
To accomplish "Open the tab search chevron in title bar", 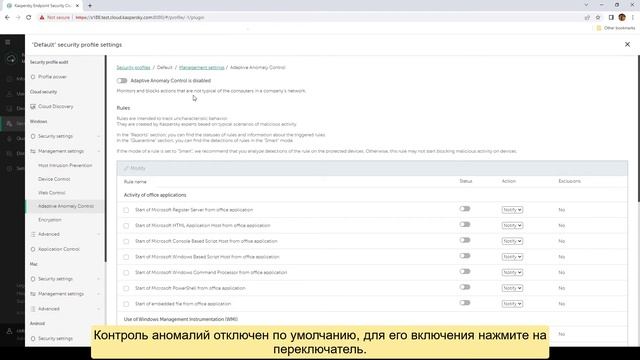I will click(x=586, y=5).
